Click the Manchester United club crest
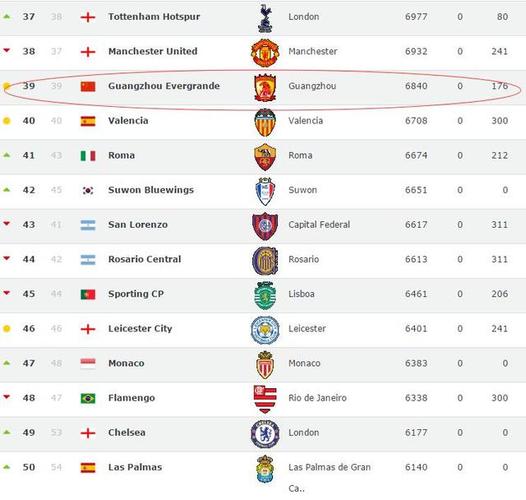Image resolution: width=526 pixels, height=500 pixels. [x=265, y=52]
